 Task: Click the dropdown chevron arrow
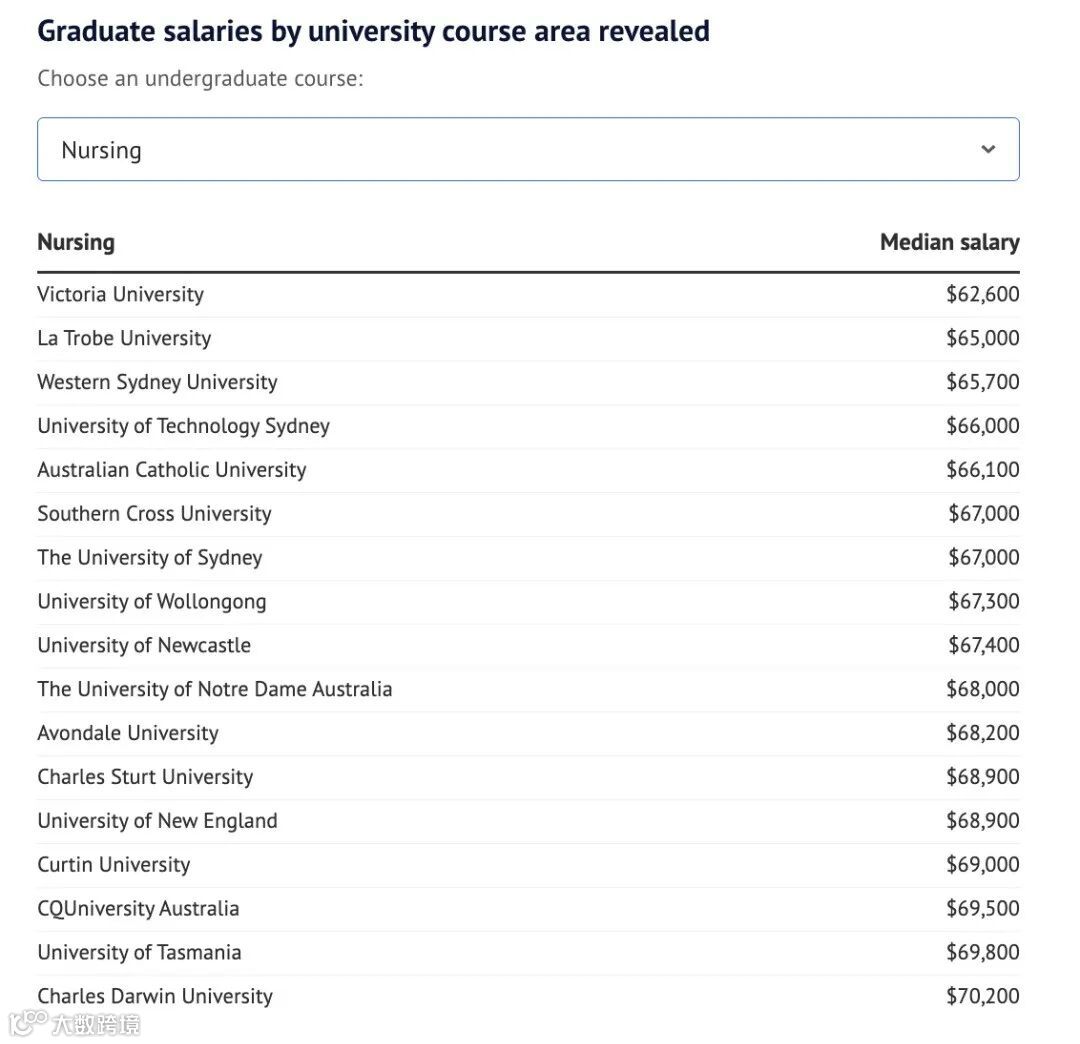pos(988,150)
